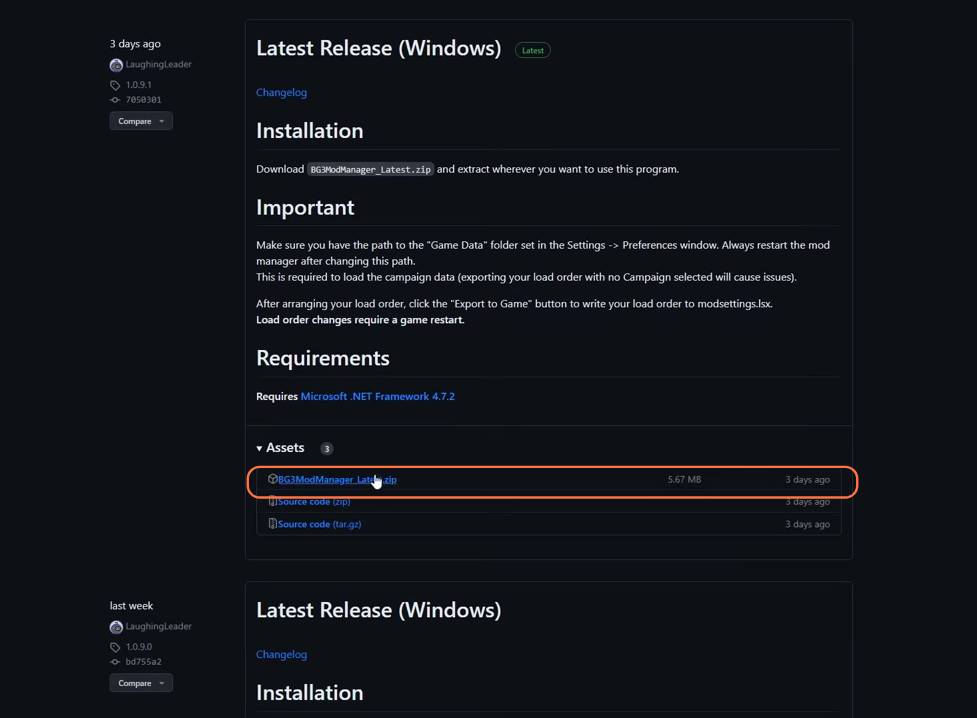Click LaughingLeader's avatar beside release 1.0.9.0
The width and height of the screenshot is (977, 718).
click(116, 627)
